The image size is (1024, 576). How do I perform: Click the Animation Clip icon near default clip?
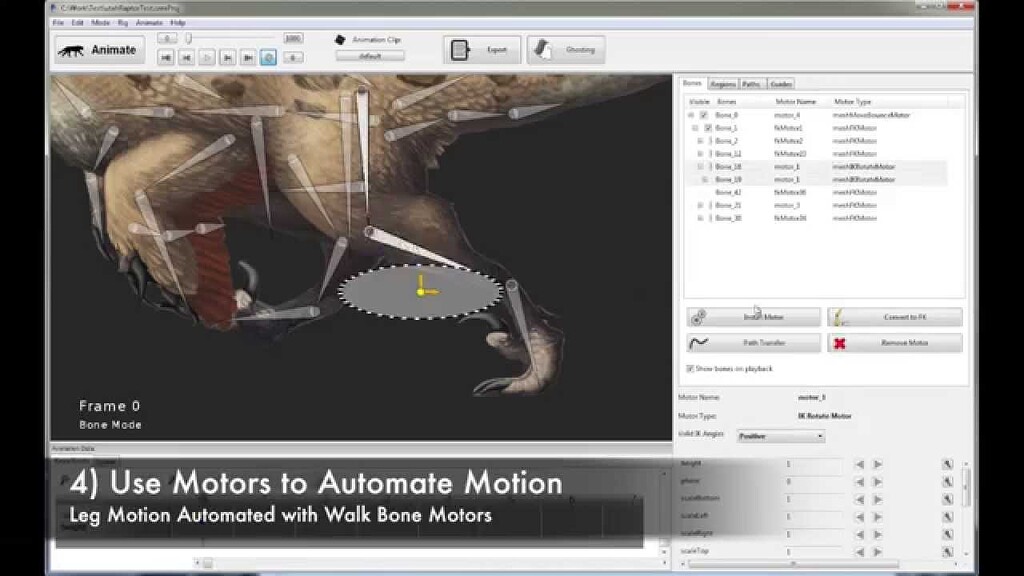(x=341, y=38)
